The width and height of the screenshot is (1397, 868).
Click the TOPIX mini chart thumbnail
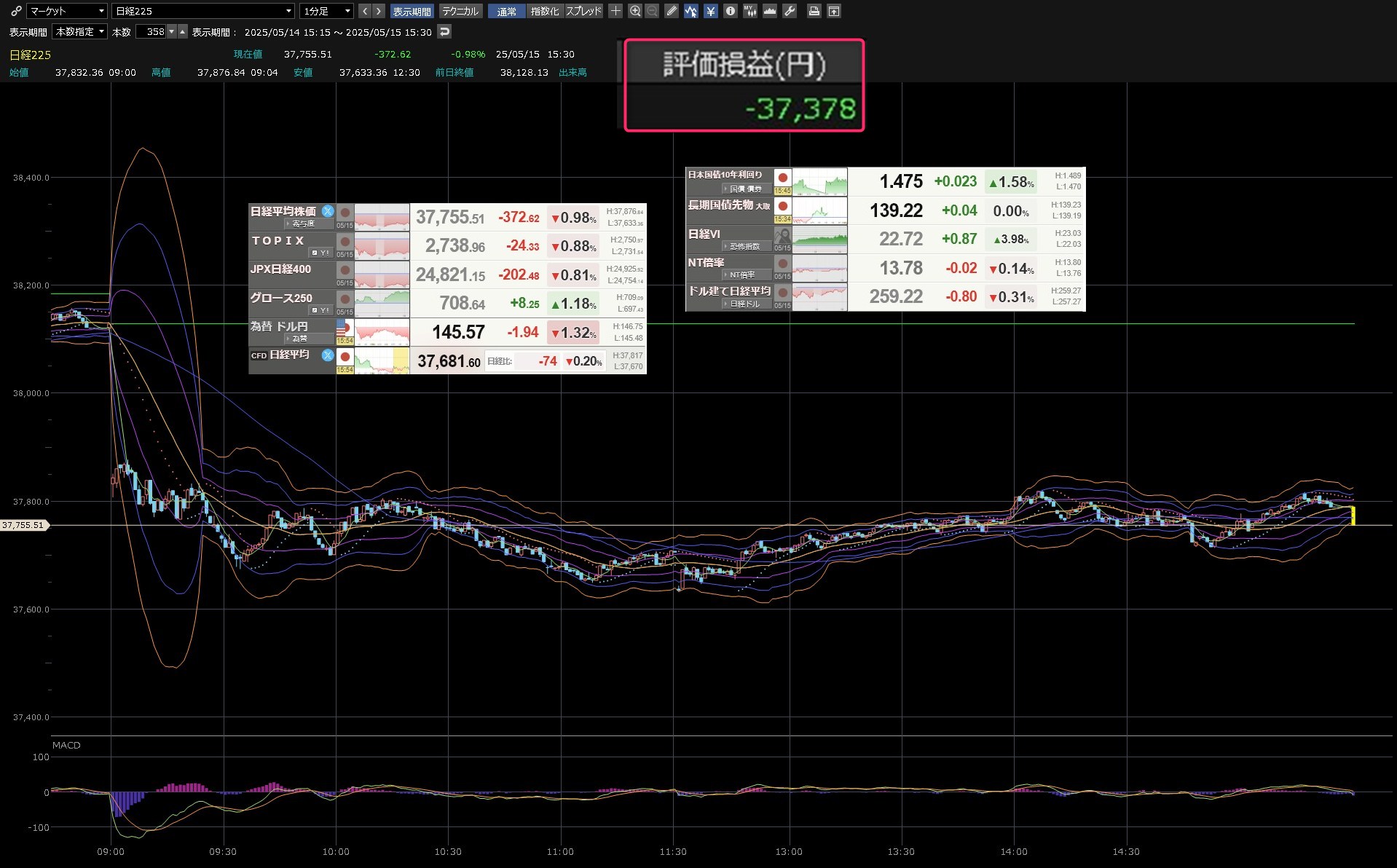tap(382, 246)
